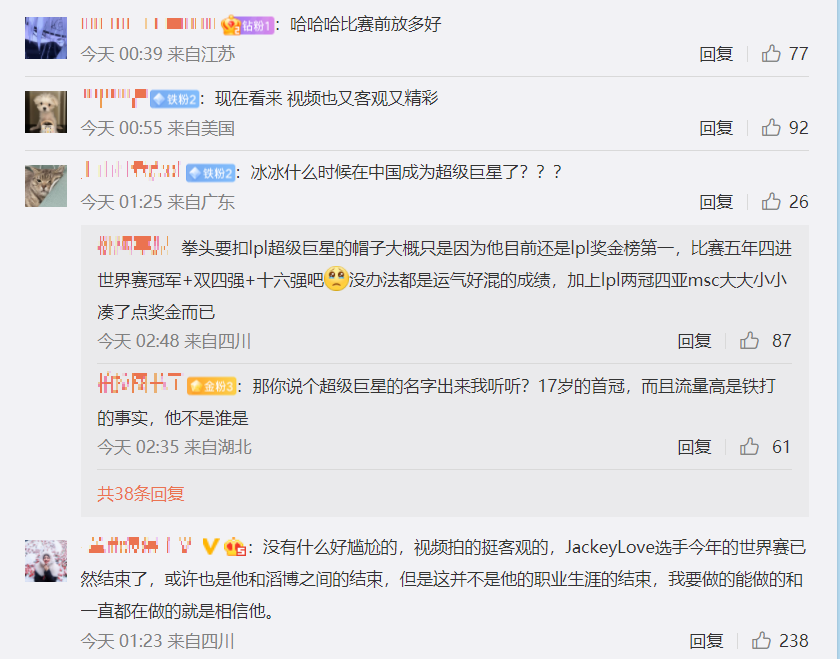Image resolution: width=840 pixels, height=659 pixels.
Task: Open the cat avatar commenter's profile
Action: pyautogui.click(x=46, y=186)
